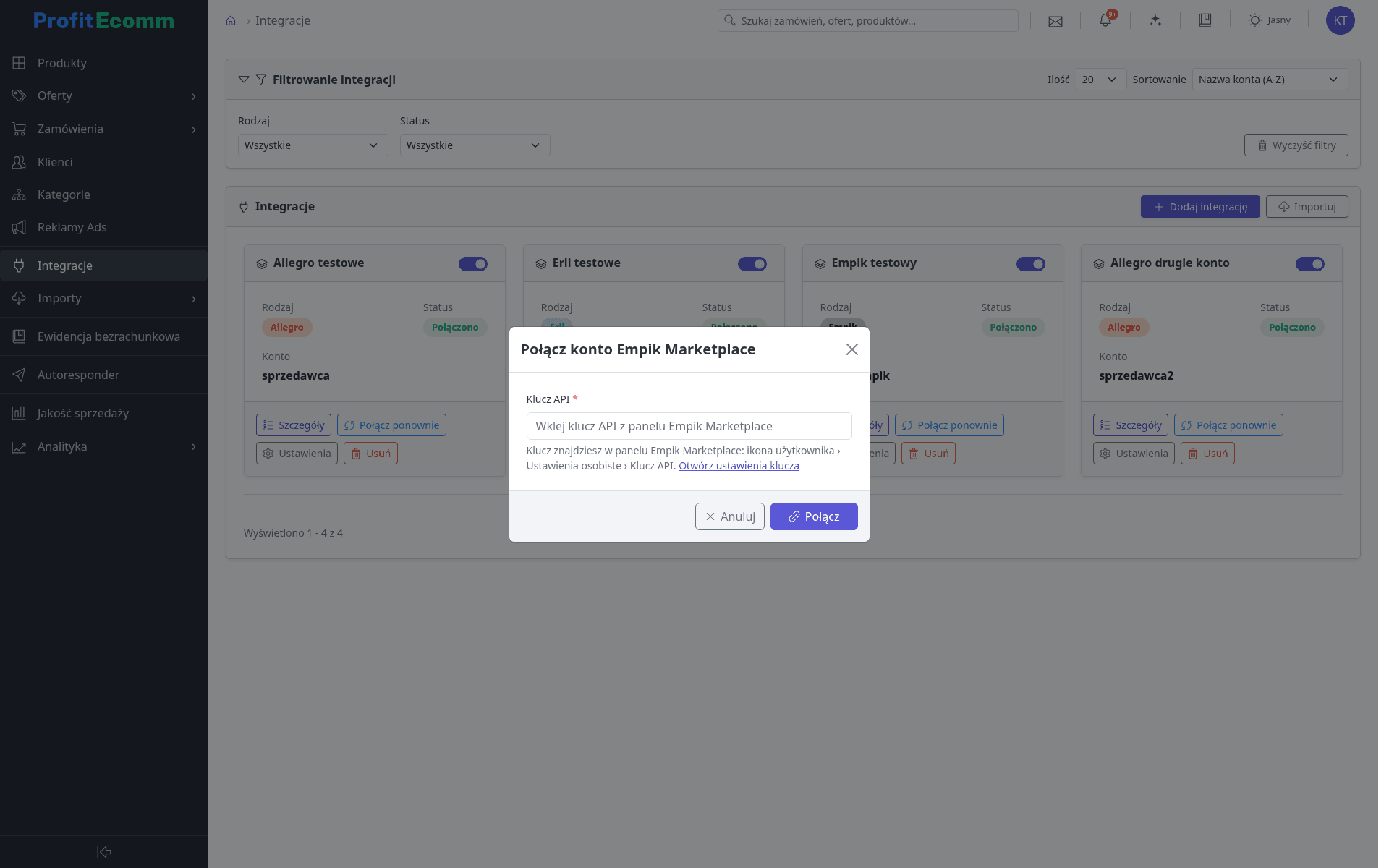Image resolution: width=1389 pixels, height=868 pixels.
Task: Click the plug icon beside Integracje heading
Action: pyautogui.click(x=245, y=207)
